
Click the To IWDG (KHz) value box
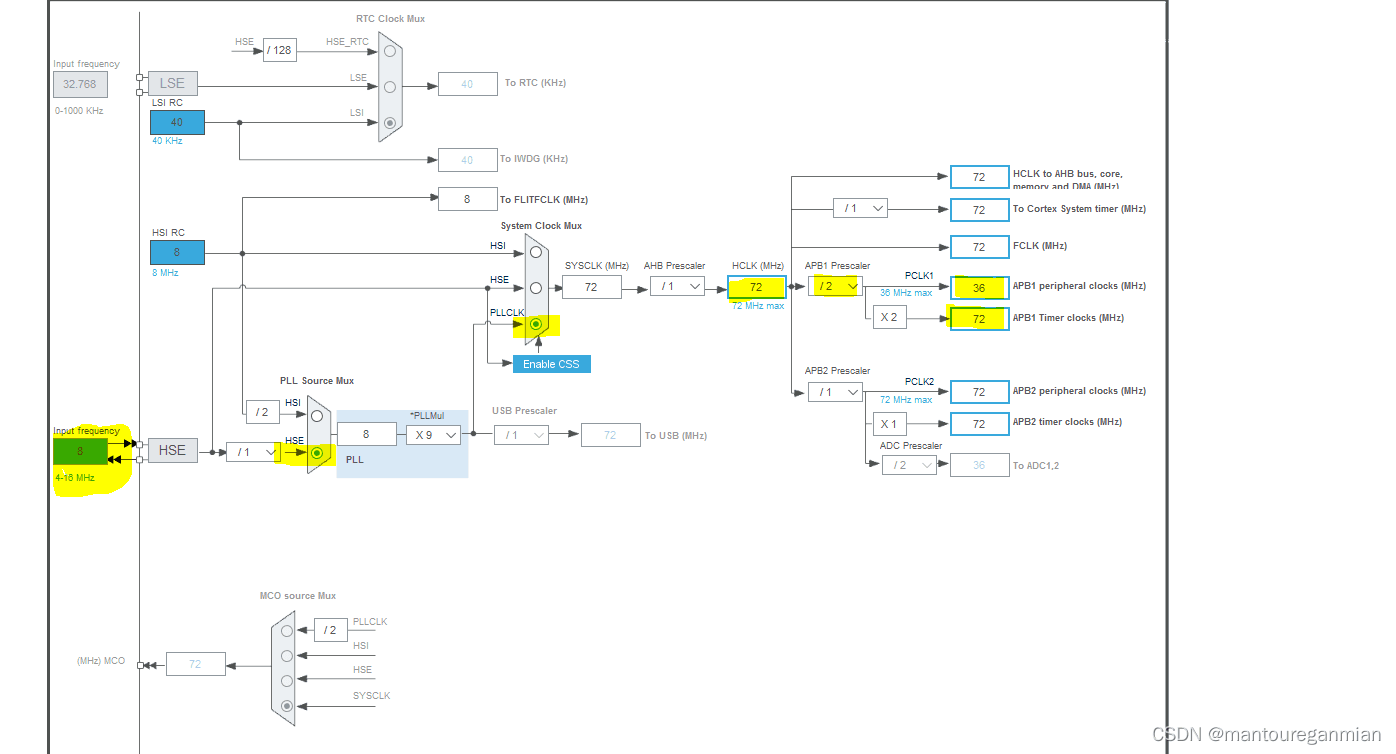click(x=467, y=159)
